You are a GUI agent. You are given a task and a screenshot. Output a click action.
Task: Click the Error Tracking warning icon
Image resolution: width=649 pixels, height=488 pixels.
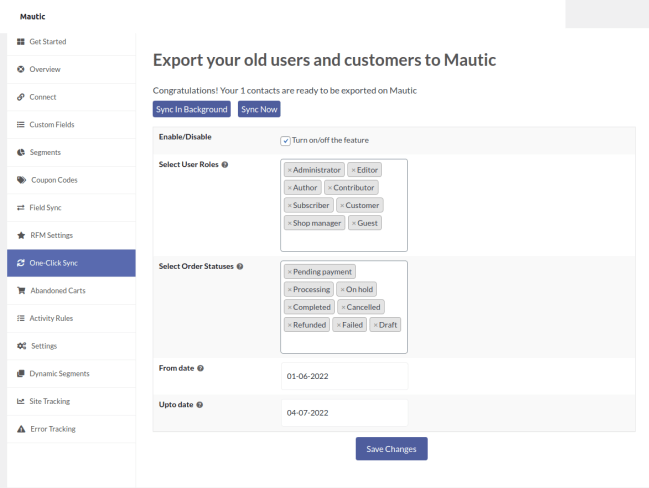[x=21, y=429]
